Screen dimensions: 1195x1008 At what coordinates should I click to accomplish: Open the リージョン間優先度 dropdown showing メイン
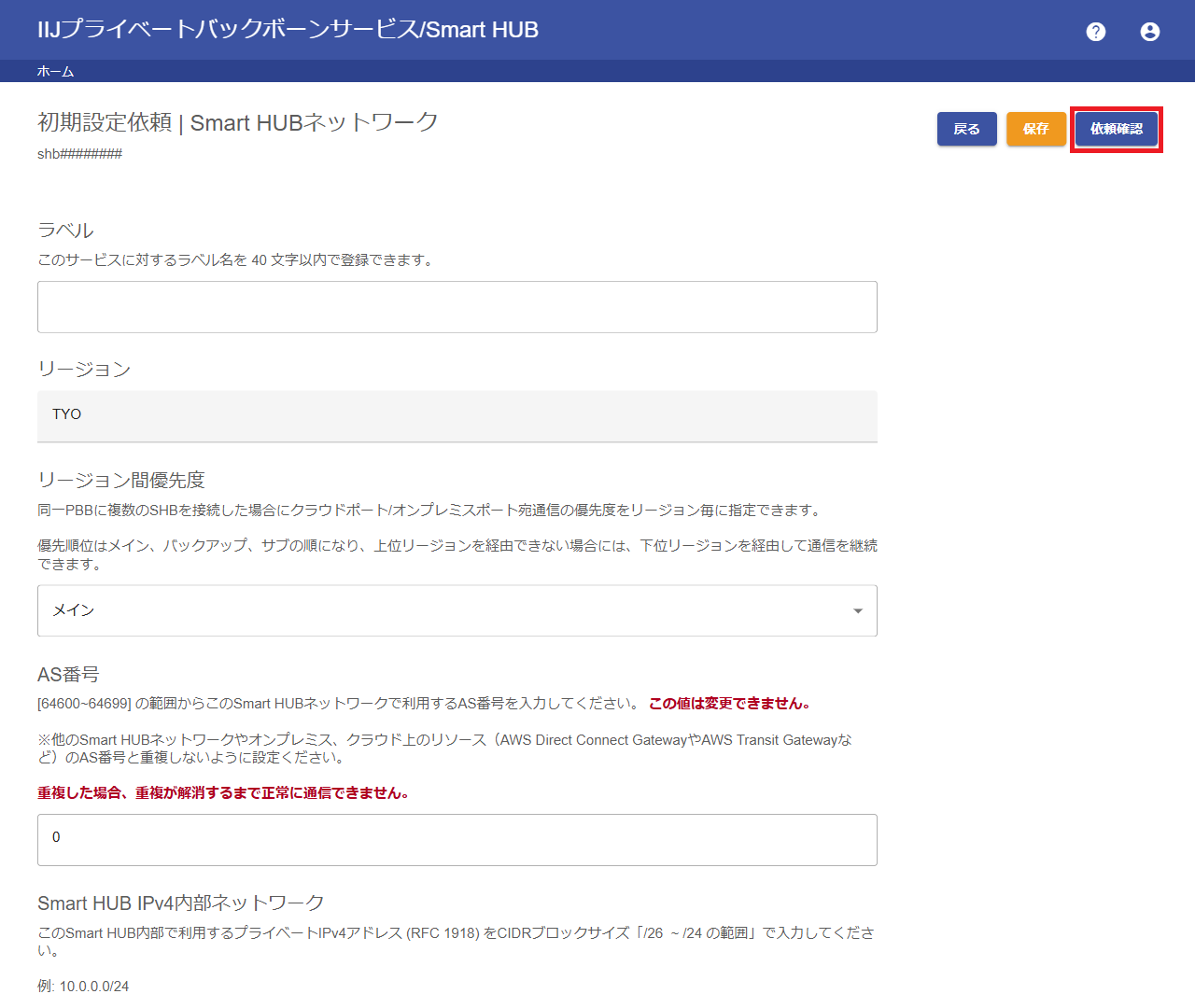pyautogui.click(x=457, y=610)
